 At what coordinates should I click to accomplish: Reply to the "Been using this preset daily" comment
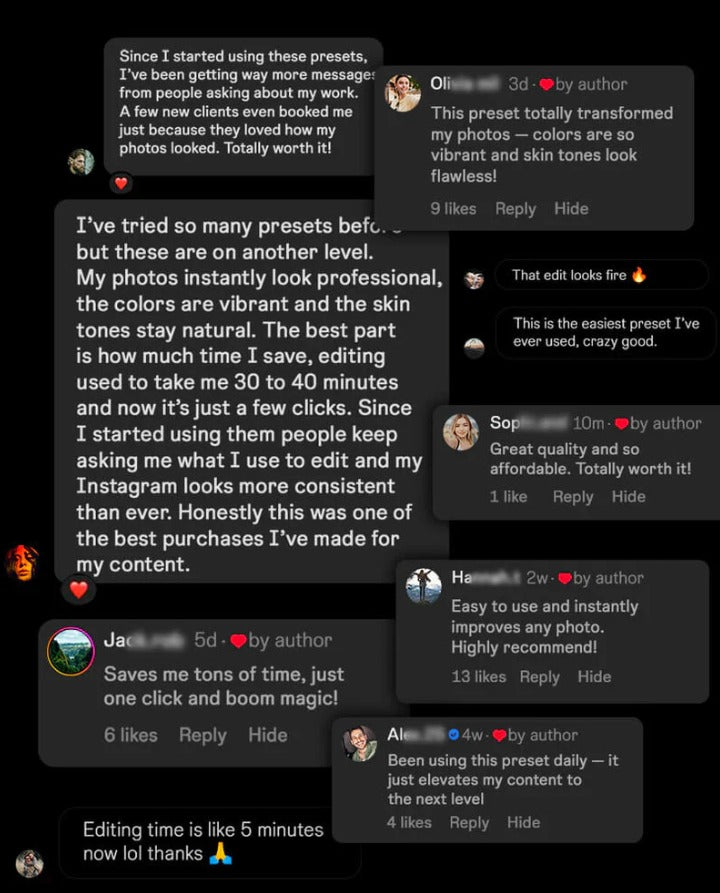tap(468, 822)
